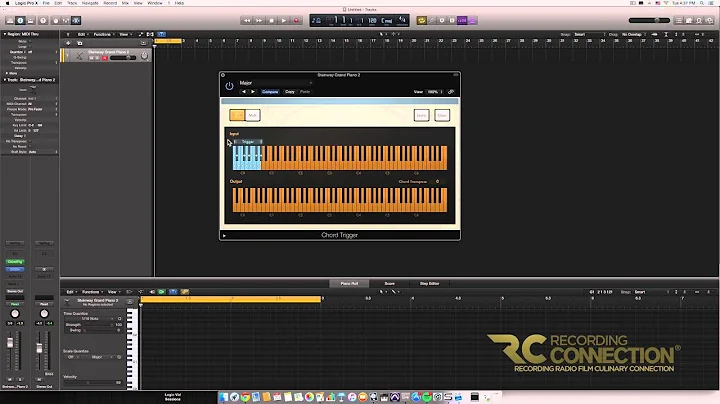Open the tracks area Functions menu
Screen dimensions: 720x404
tap(104, 34)
